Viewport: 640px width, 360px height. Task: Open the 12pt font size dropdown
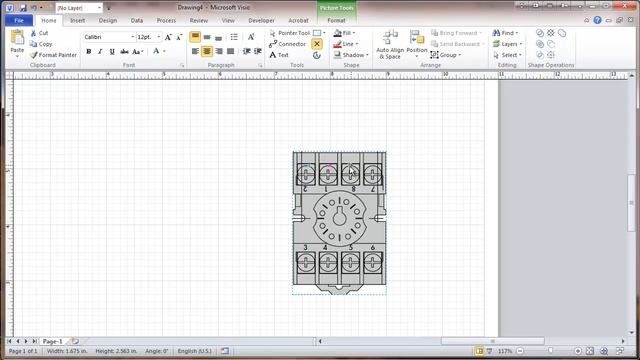tap(159, 37)
